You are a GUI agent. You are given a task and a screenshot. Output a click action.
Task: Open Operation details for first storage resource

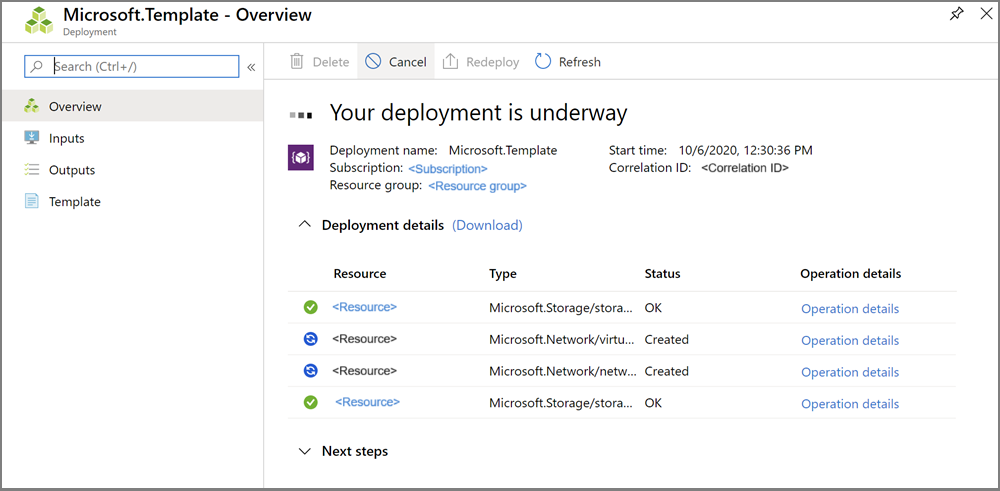(850, 309)
